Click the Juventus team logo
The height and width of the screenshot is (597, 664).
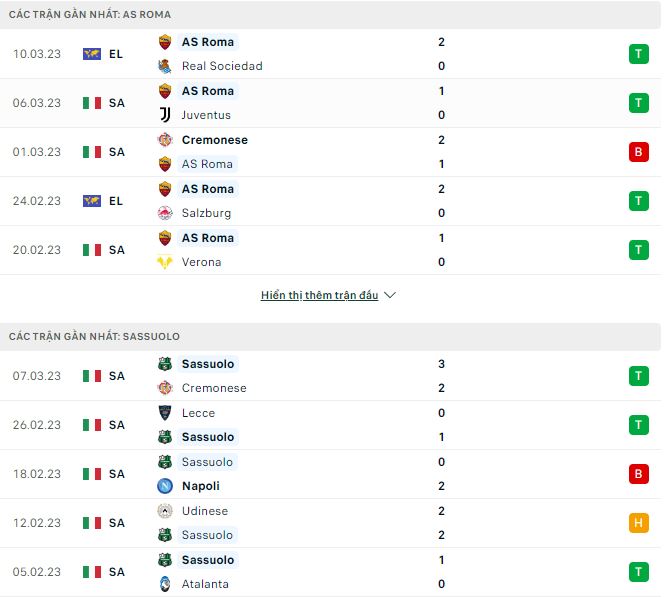tap(165, 115)
